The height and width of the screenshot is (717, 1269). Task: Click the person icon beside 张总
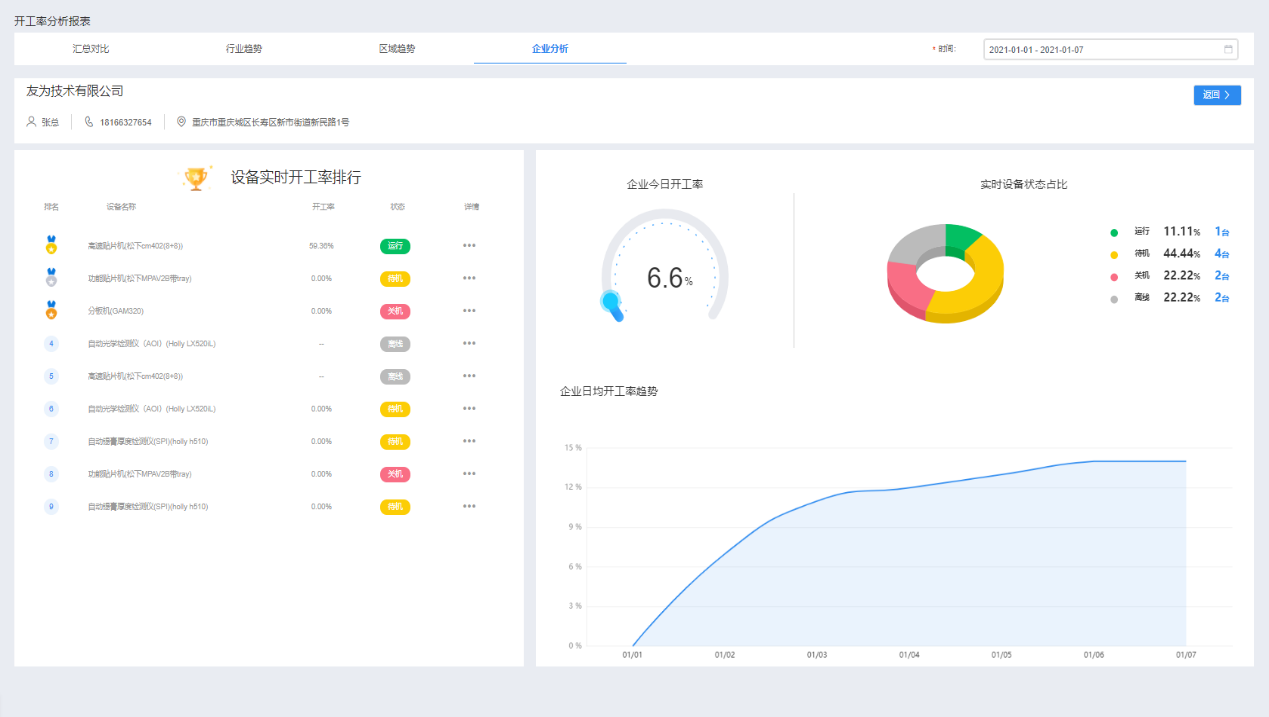point(31,122)
